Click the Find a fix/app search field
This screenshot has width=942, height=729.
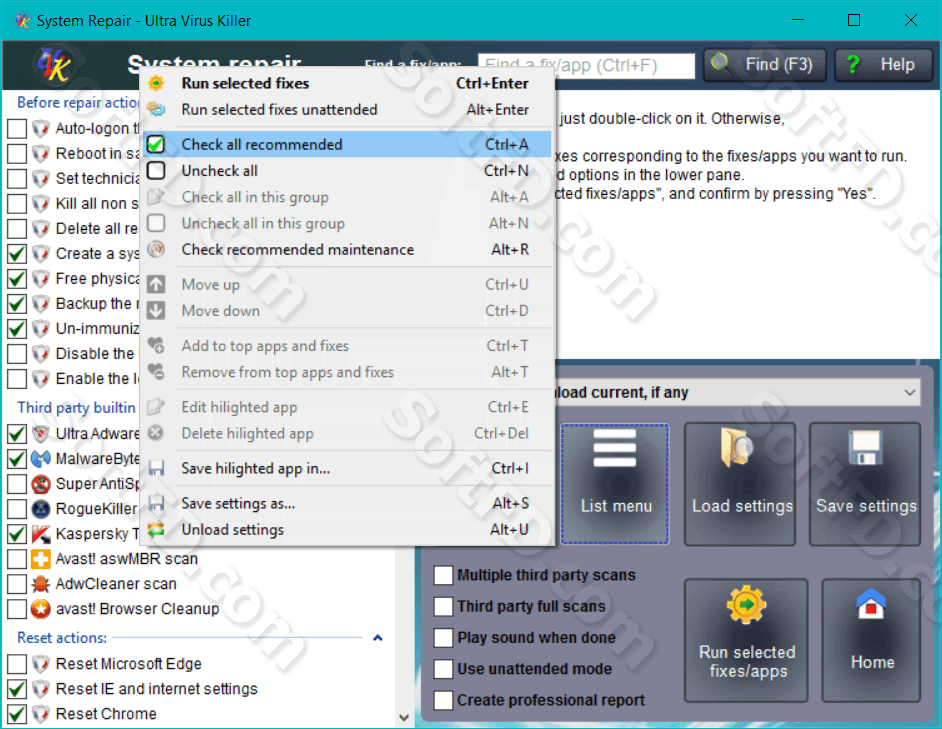[x=586, y=65]
